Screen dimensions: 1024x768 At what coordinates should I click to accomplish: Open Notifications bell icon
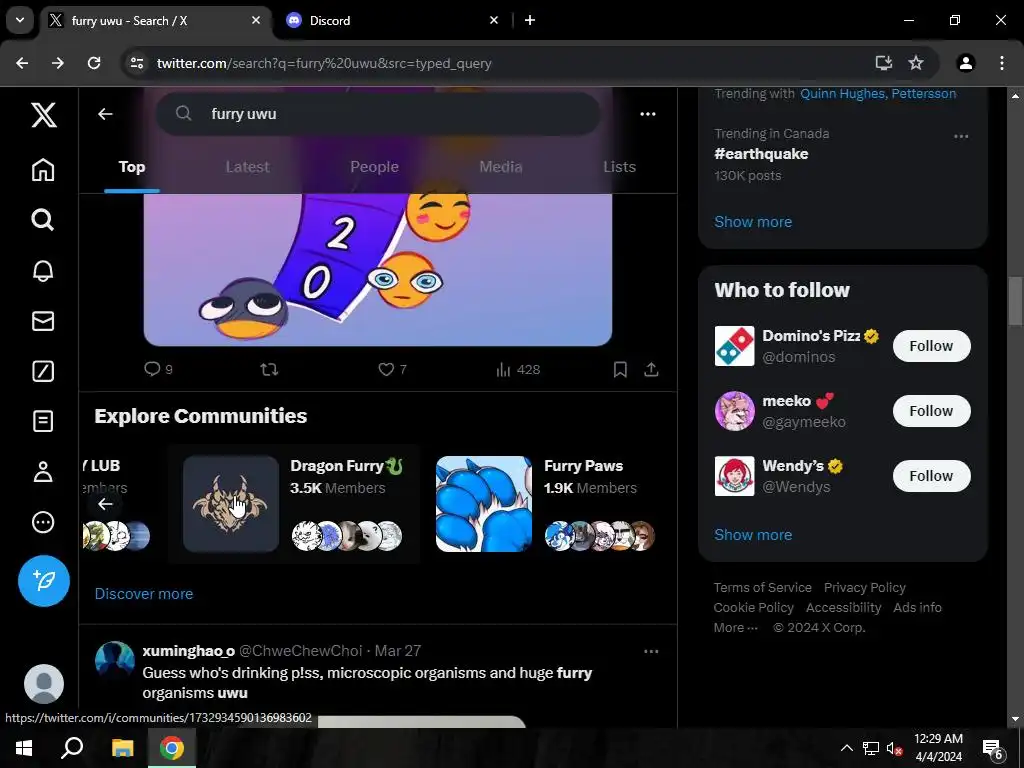43,270
